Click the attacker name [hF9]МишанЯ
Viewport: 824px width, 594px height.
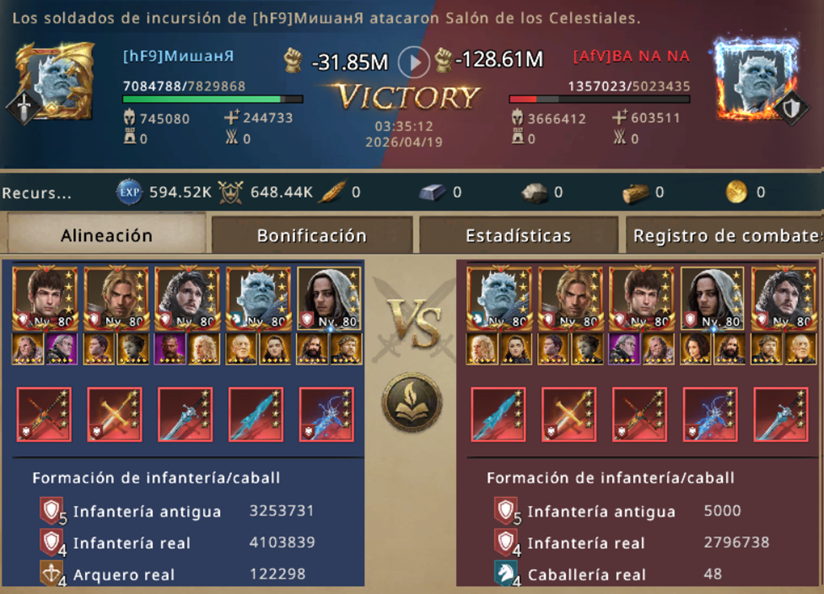[x=179, y=56]
